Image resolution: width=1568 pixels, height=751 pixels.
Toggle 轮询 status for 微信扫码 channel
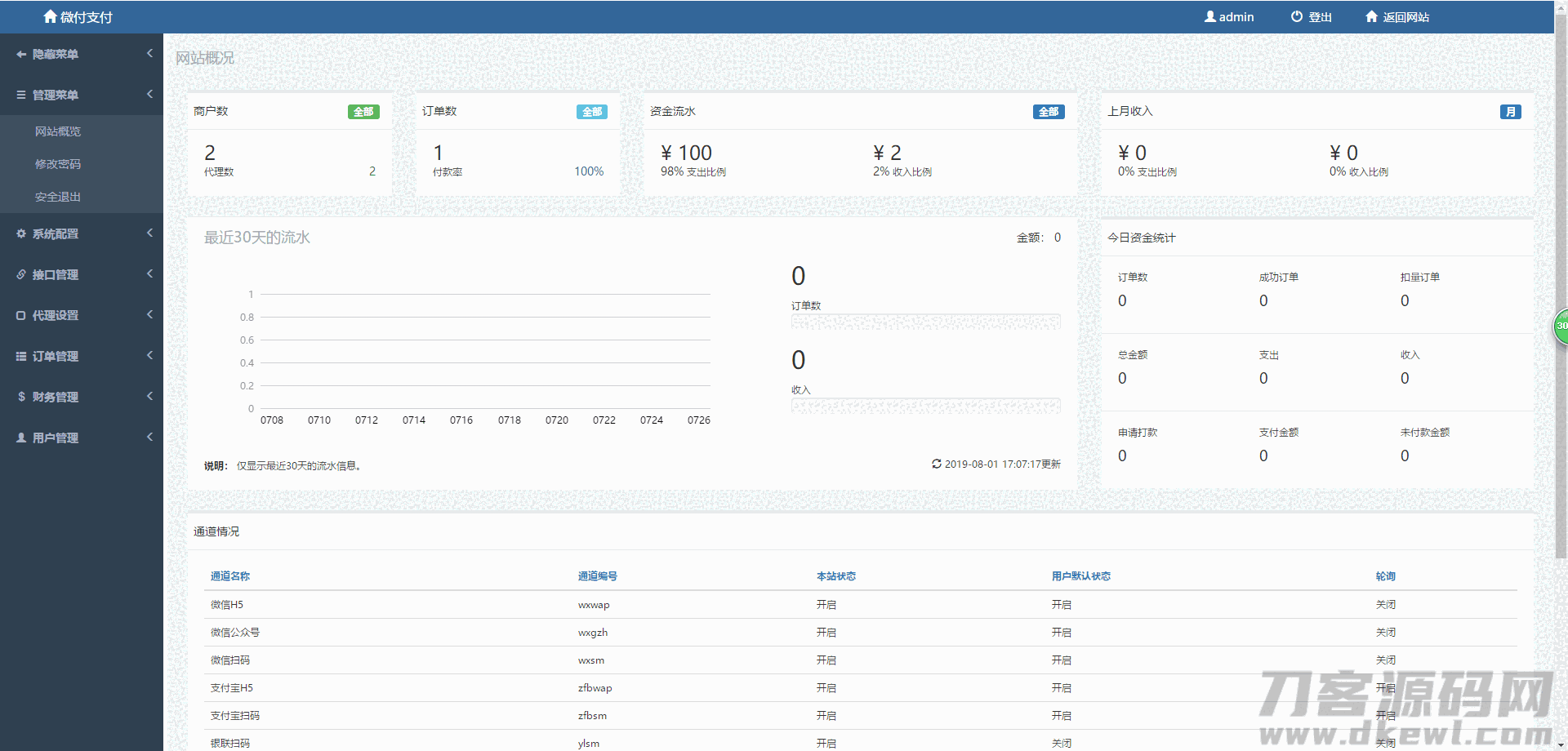pos(1385,660)
